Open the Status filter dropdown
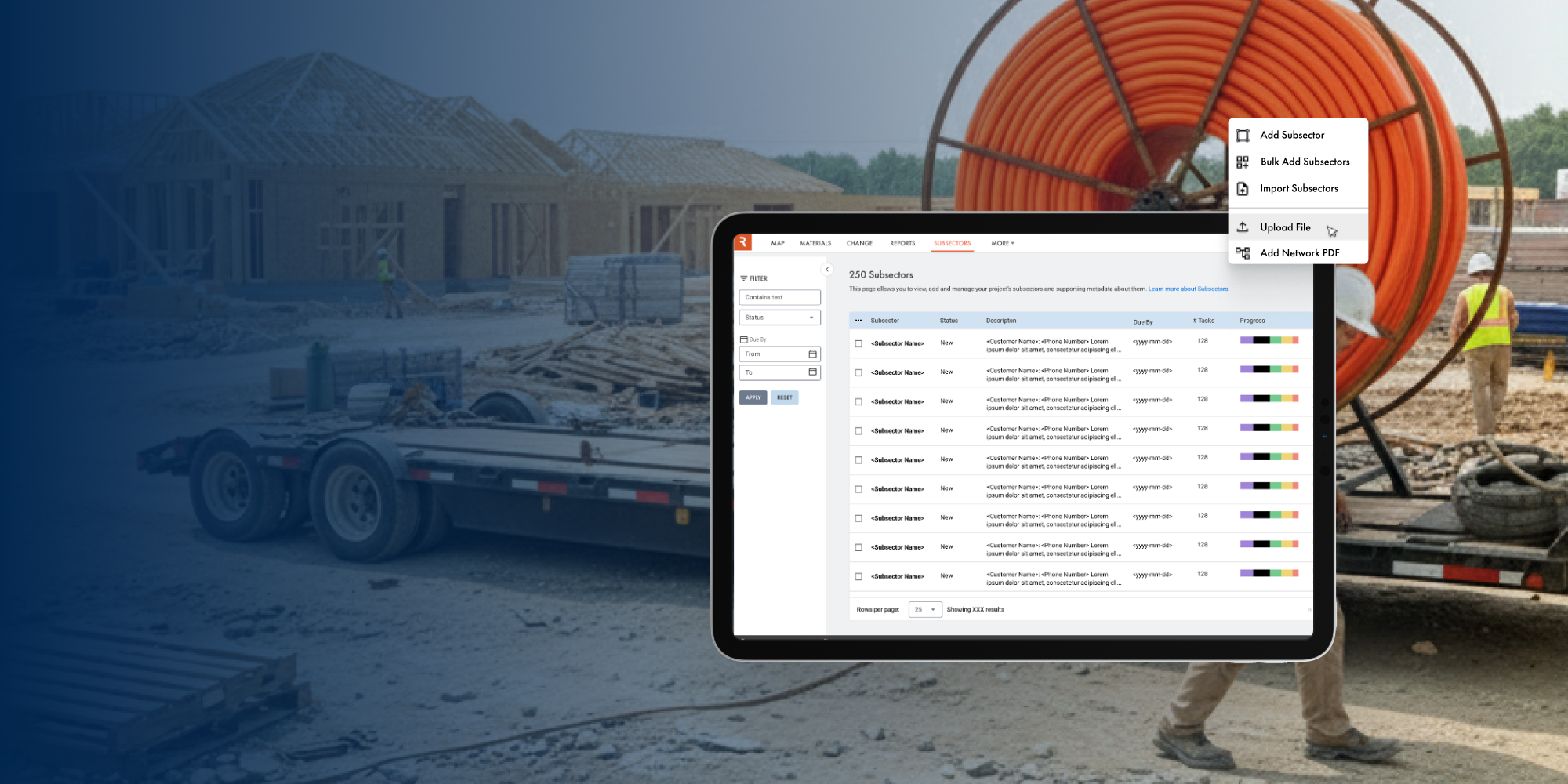The height and width of the screenshot is (784, 1568). click(779, 318)
